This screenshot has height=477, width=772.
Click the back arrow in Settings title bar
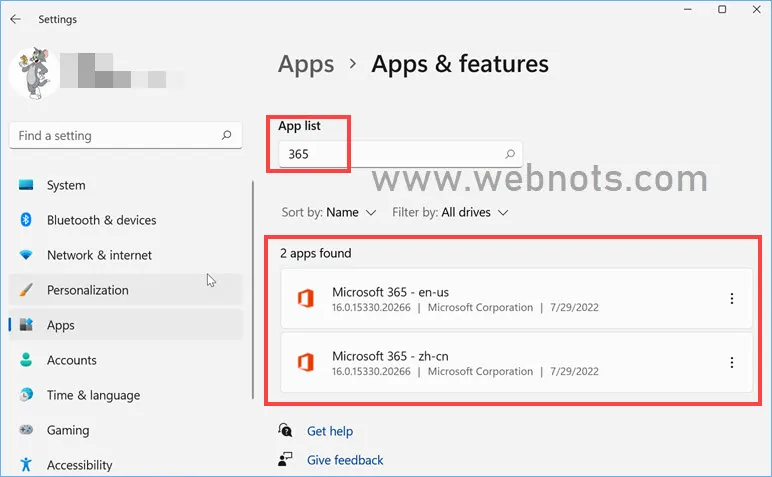click(15, 19)
